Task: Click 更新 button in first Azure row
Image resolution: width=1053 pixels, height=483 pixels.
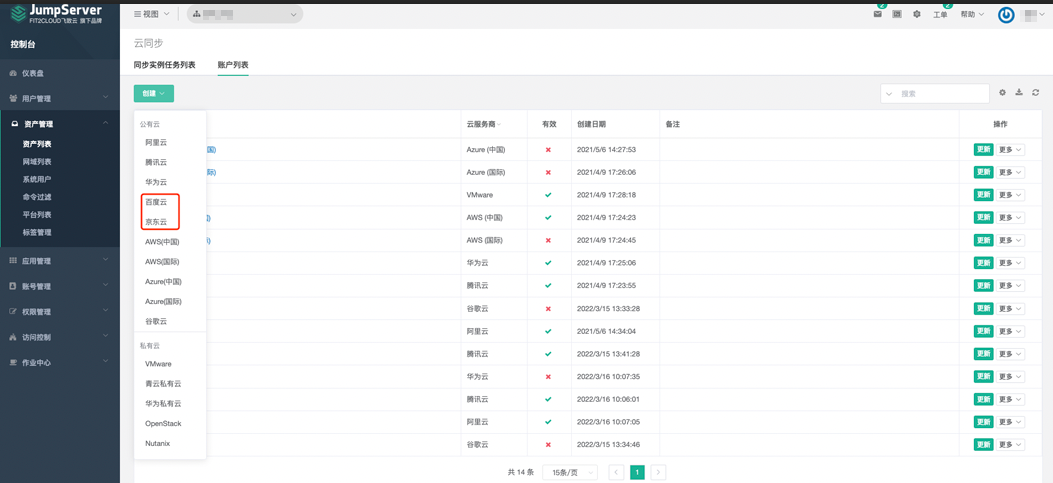Action: pos(983,150)
